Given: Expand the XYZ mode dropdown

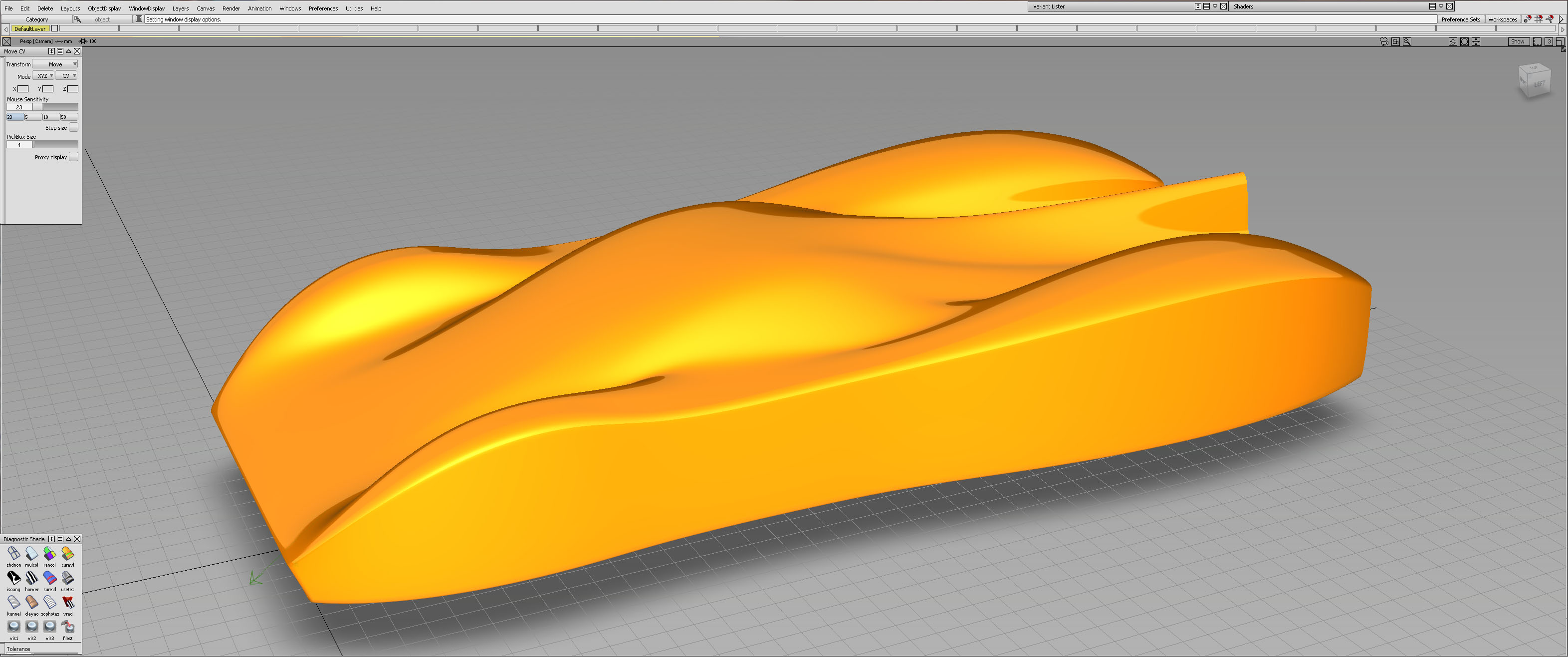Looking at the screenshot, I should pyautogui.click(x=43, y=76).
